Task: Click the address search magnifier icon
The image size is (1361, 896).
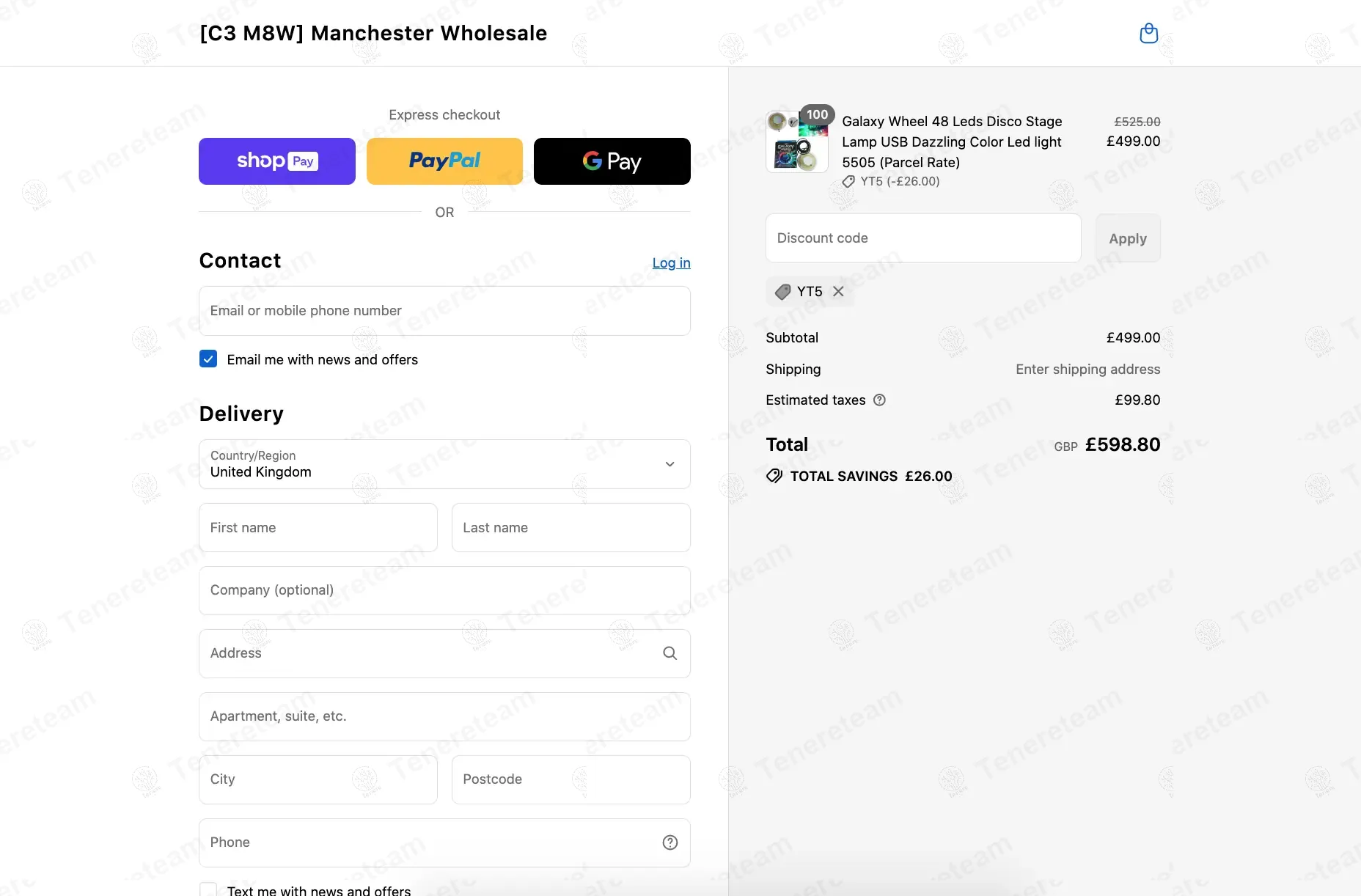Action: (670, 653)
